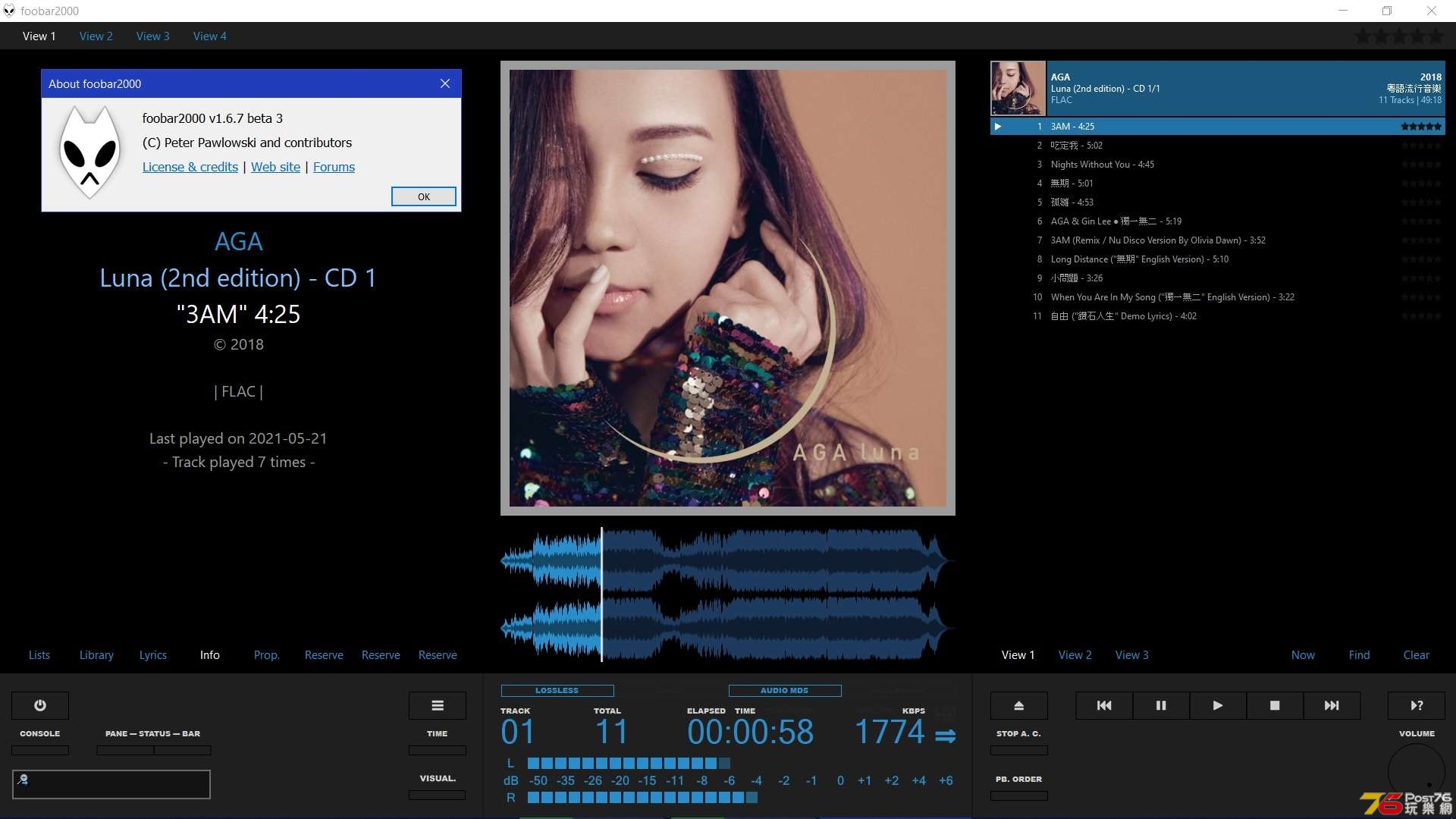Screen dimensions: 1456x819
Task: Toggle the PB. ORDER indicator
Action: pos(1019,795)
